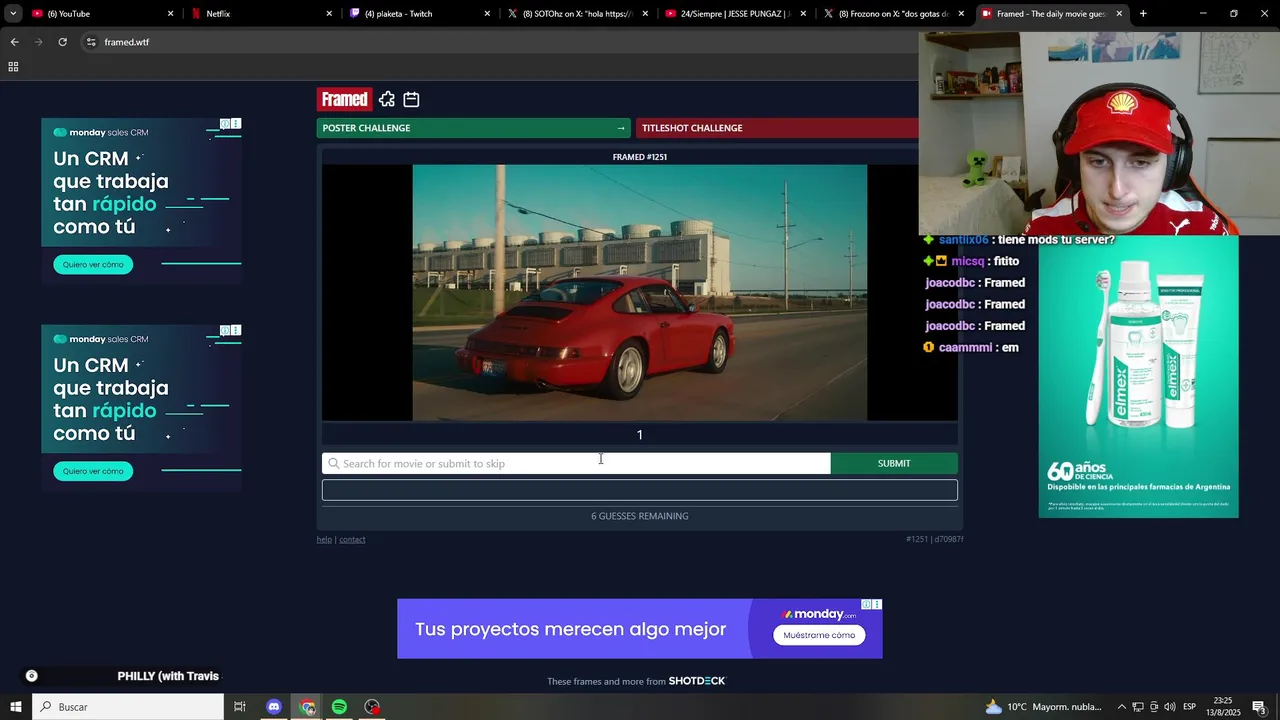Go back in browser history
Image resolution: width=1280 pixels, height=720 pixels.
(14, 42)
